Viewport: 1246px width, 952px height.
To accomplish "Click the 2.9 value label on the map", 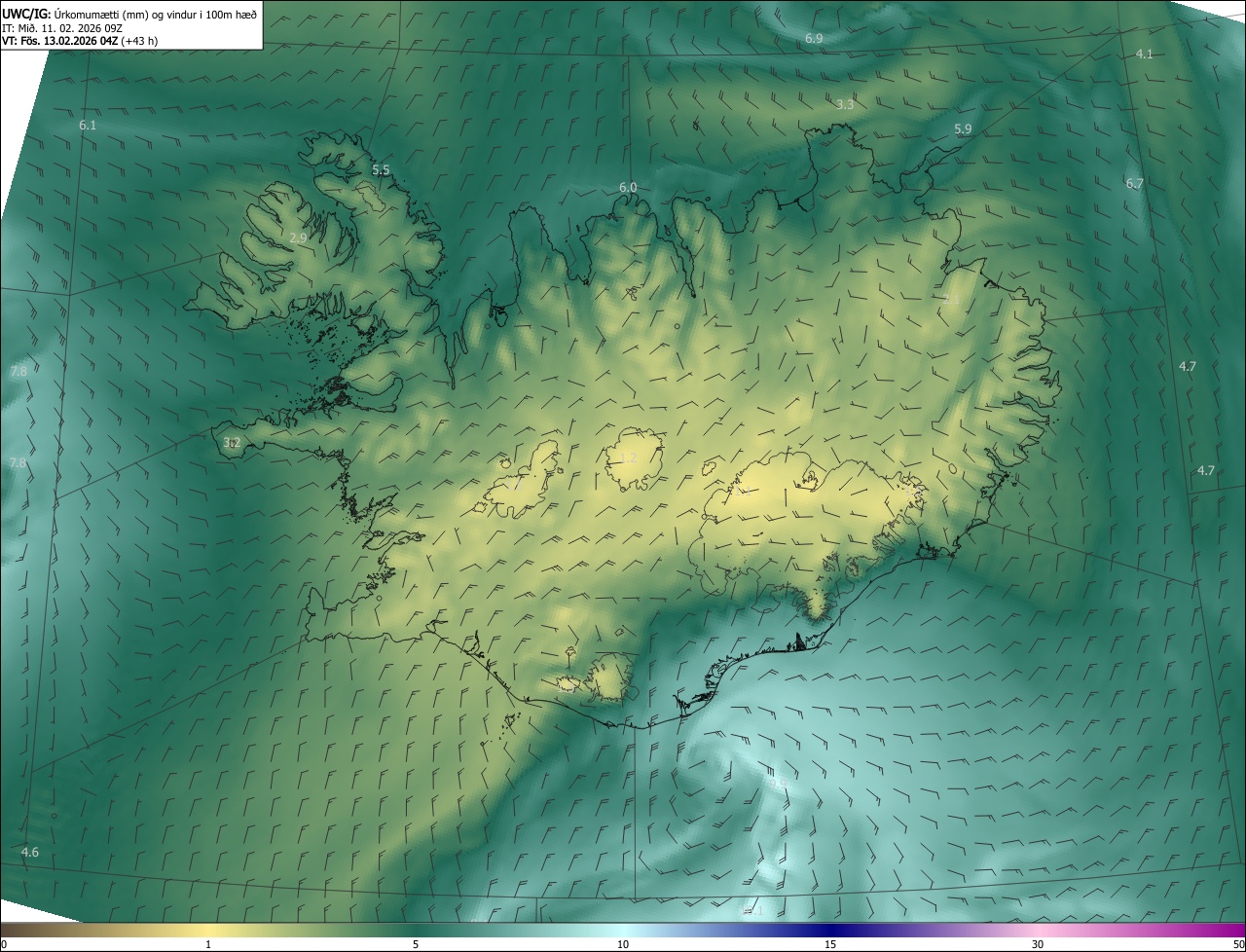I will (298, 238).
